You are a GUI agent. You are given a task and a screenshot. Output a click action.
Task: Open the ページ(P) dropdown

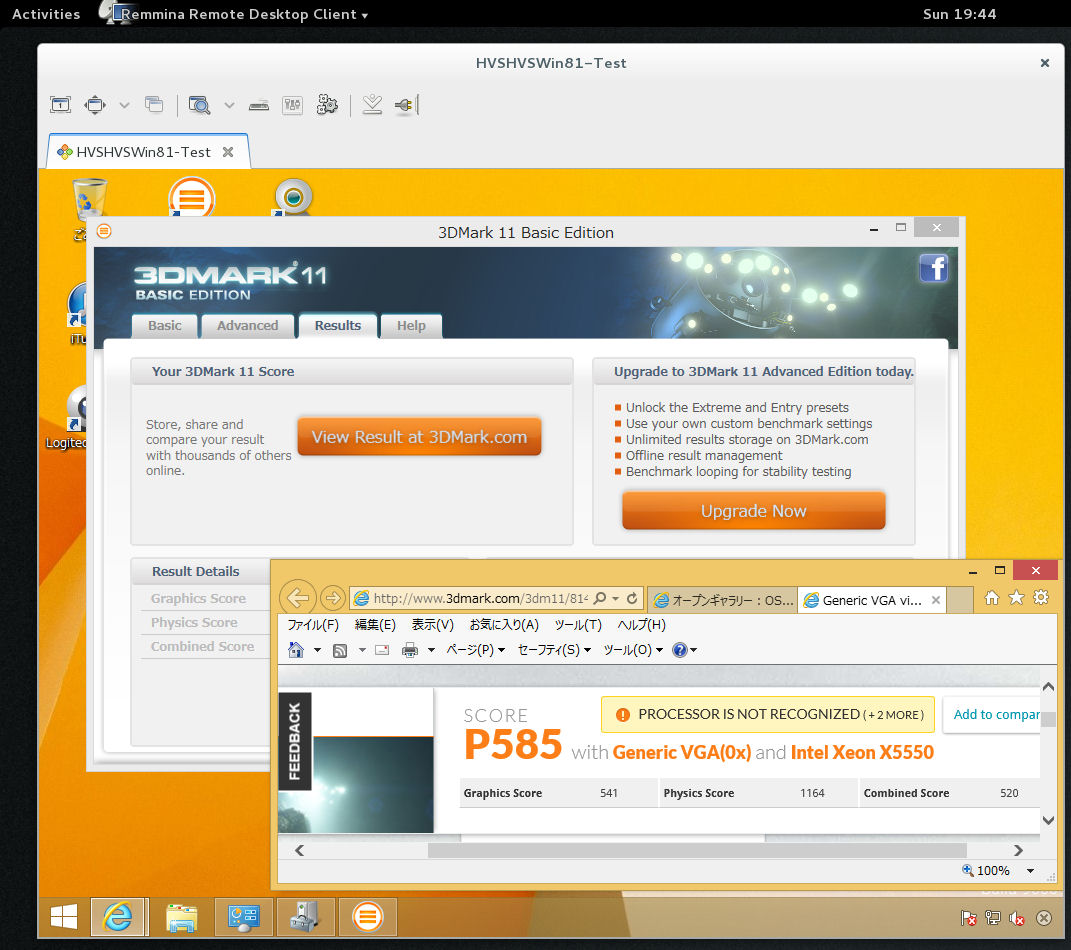click(x=475, y=649)
